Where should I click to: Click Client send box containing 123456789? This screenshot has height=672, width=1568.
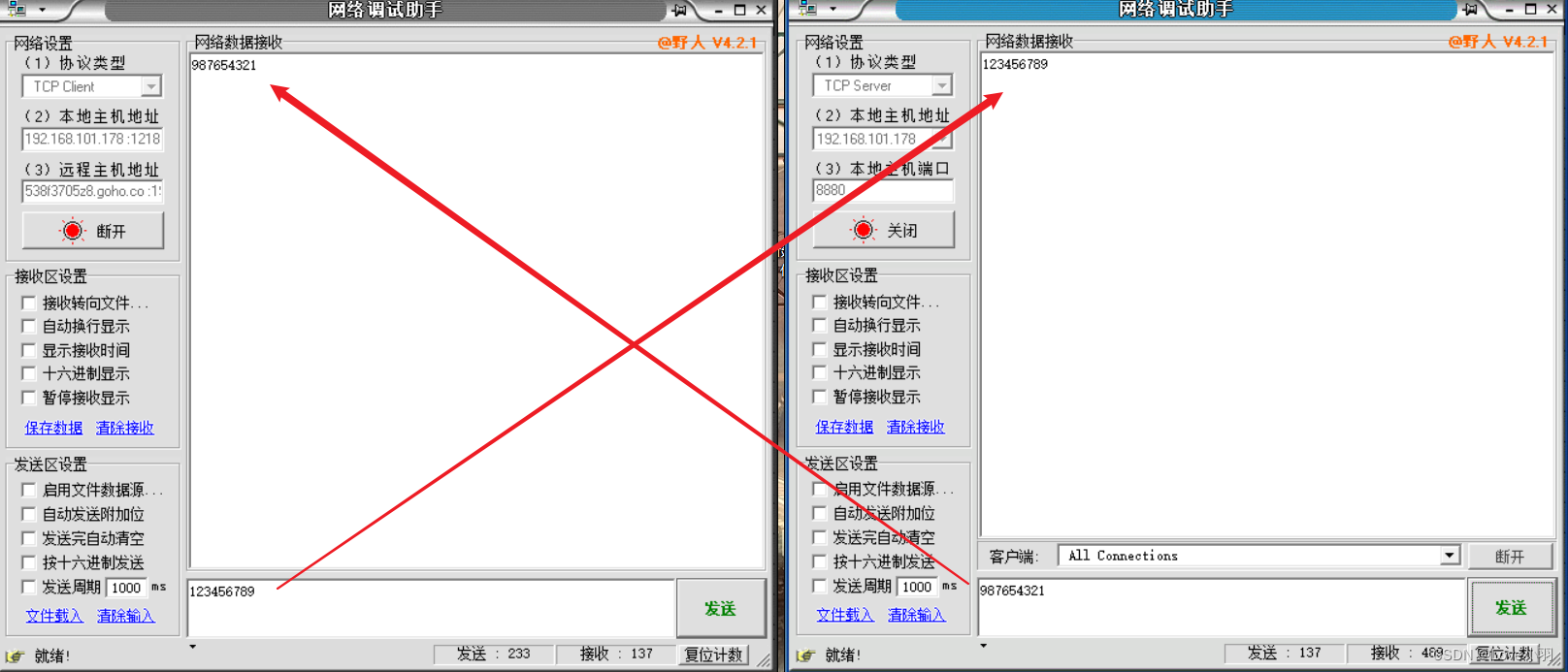[x=431, y=608]
